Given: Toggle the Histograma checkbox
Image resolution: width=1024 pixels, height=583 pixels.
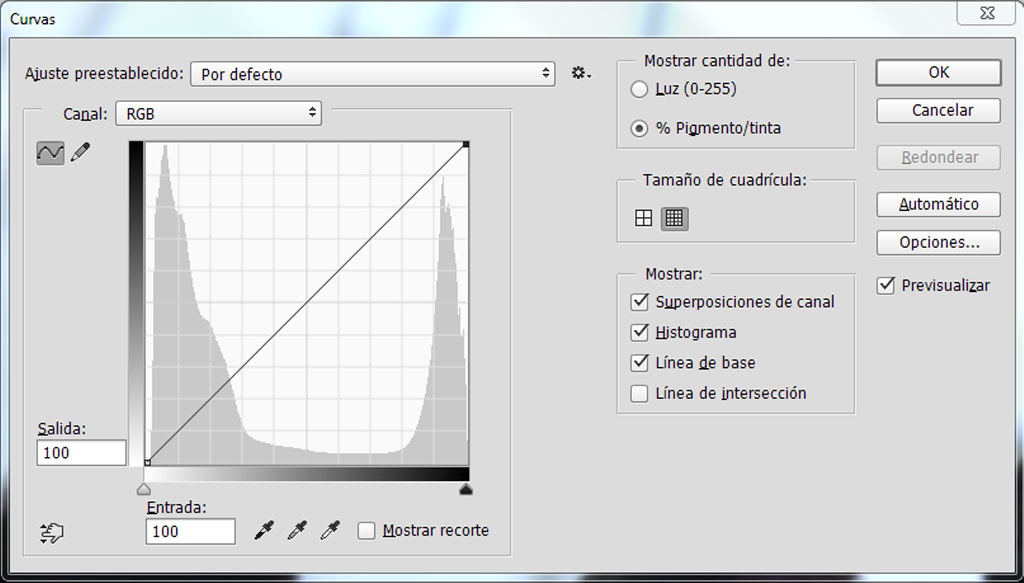Looking at the screenshot, I should tap(639, 332).
